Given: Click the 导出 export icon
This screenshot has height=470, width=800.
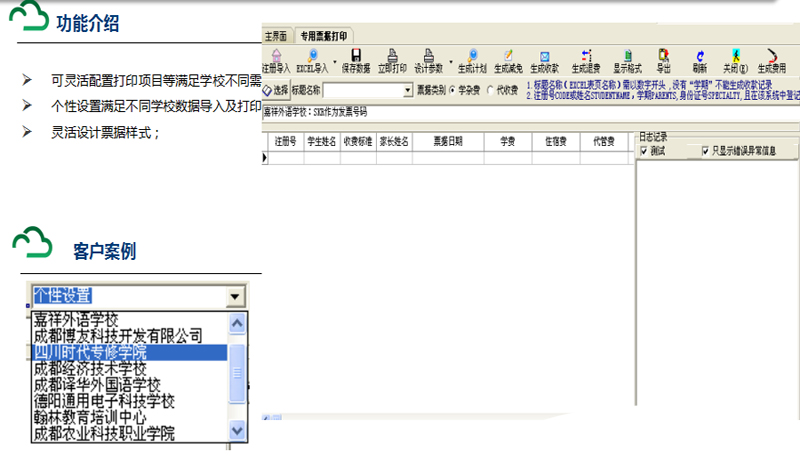Looking at the screenshot, I should coord(664,60).
